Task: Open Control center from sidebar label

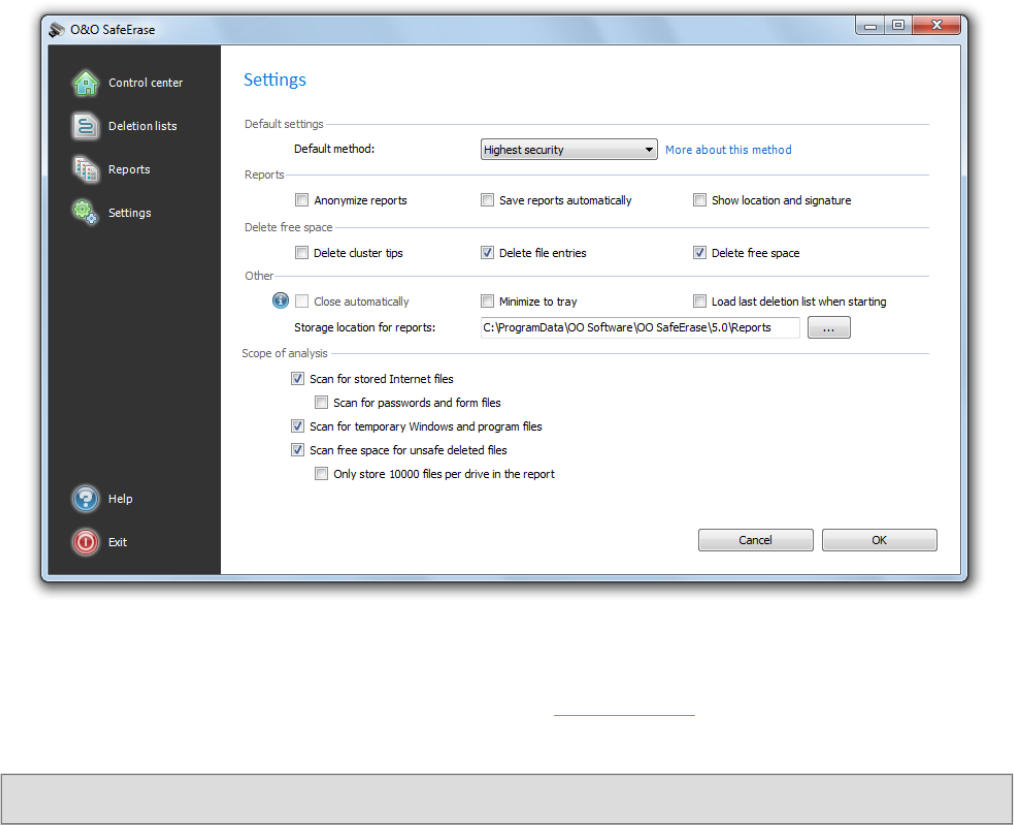Action: [x=146, y=83]
